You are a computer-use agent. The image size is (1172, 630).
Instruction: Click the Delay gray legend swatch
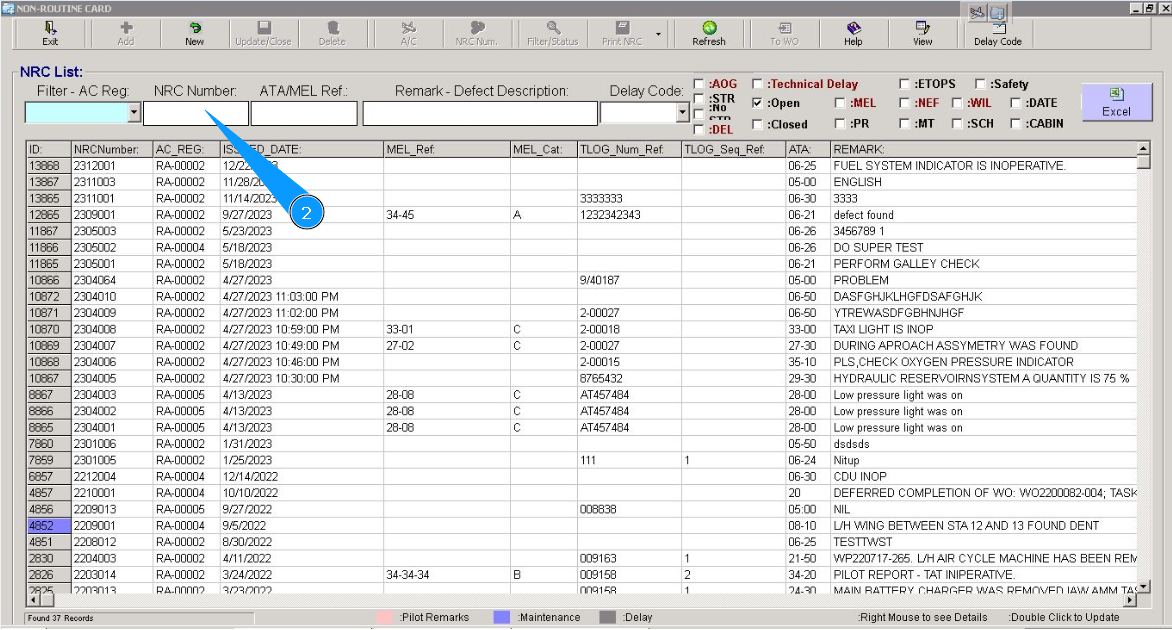point(608,617)
